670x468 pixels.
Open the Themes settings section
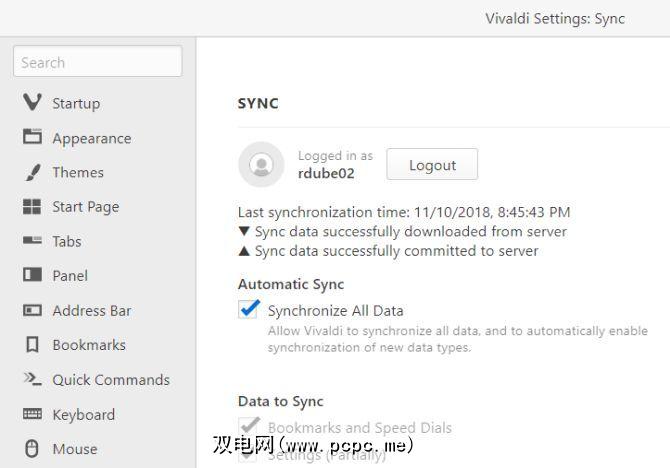78,172
